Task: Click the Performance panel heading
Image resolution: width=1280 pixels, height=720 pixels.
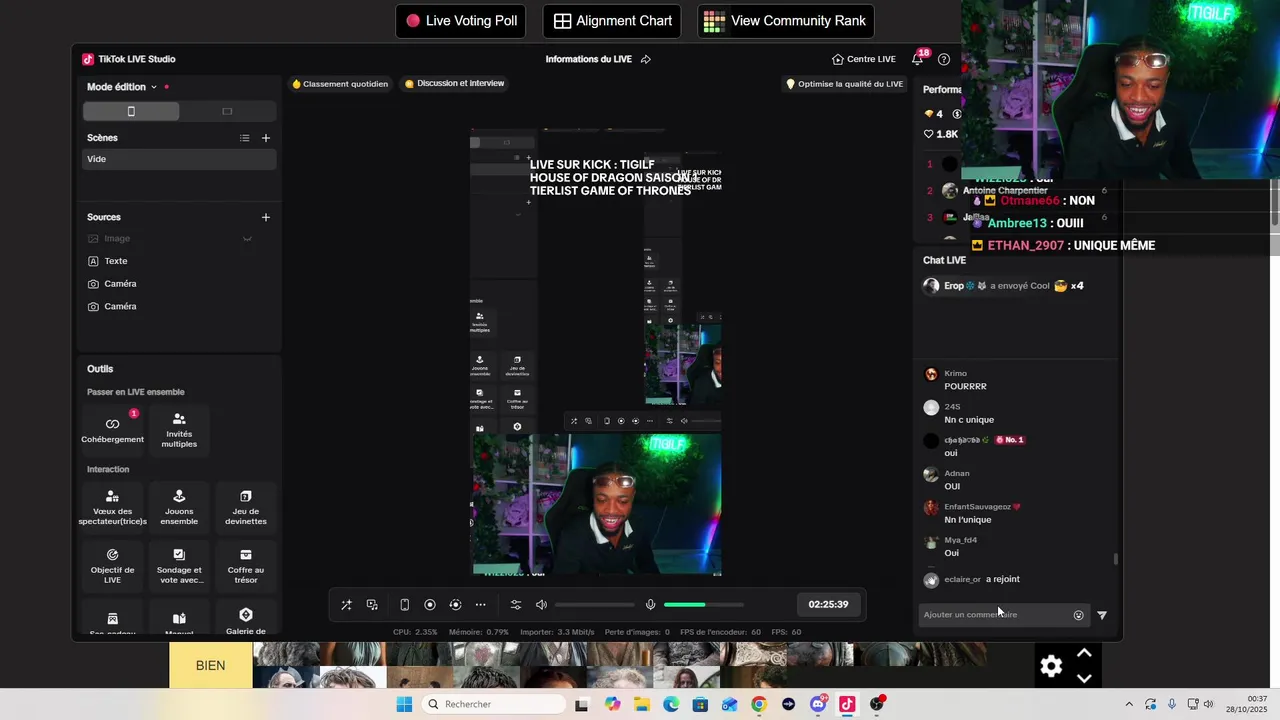Action: tap(942, 90)
